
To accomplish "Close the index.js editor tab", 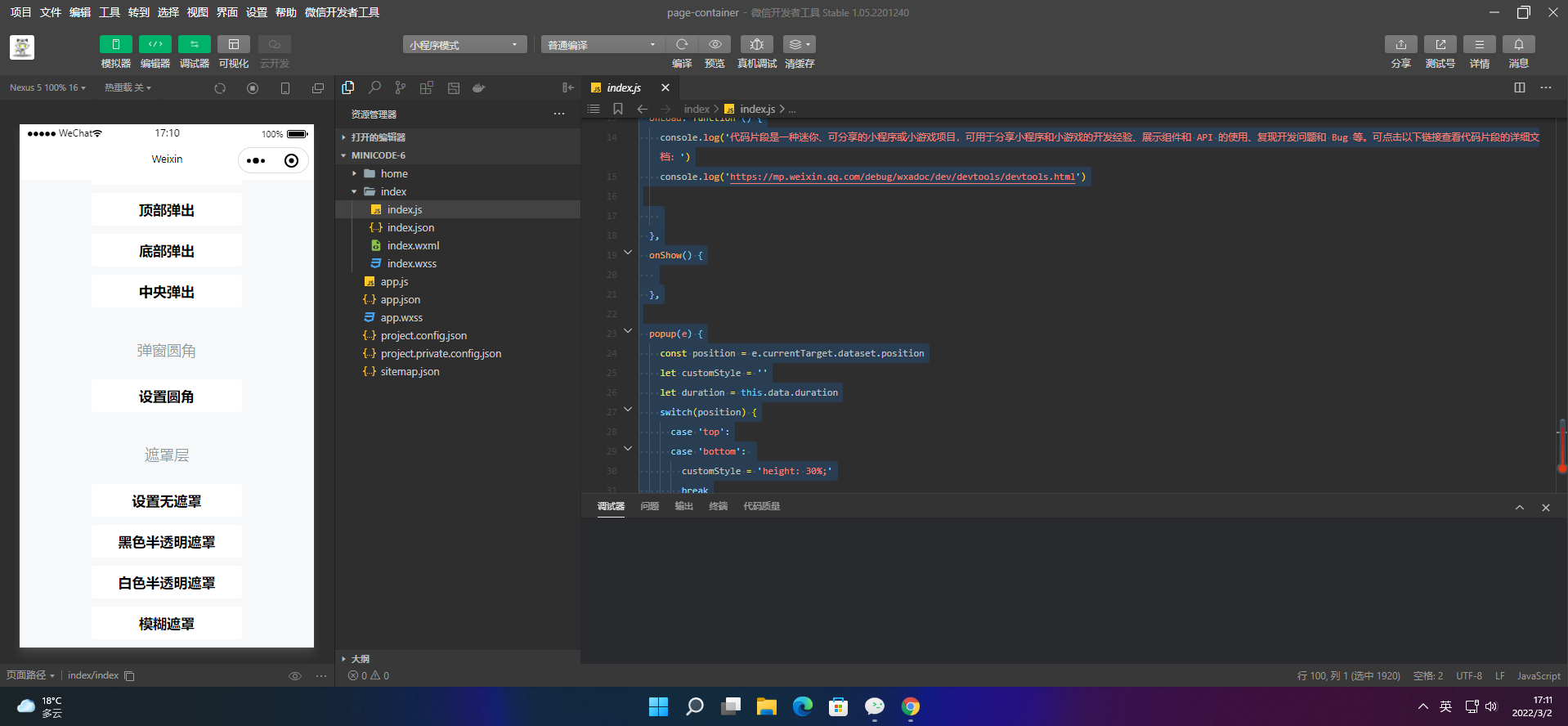I will click(665, 87).
